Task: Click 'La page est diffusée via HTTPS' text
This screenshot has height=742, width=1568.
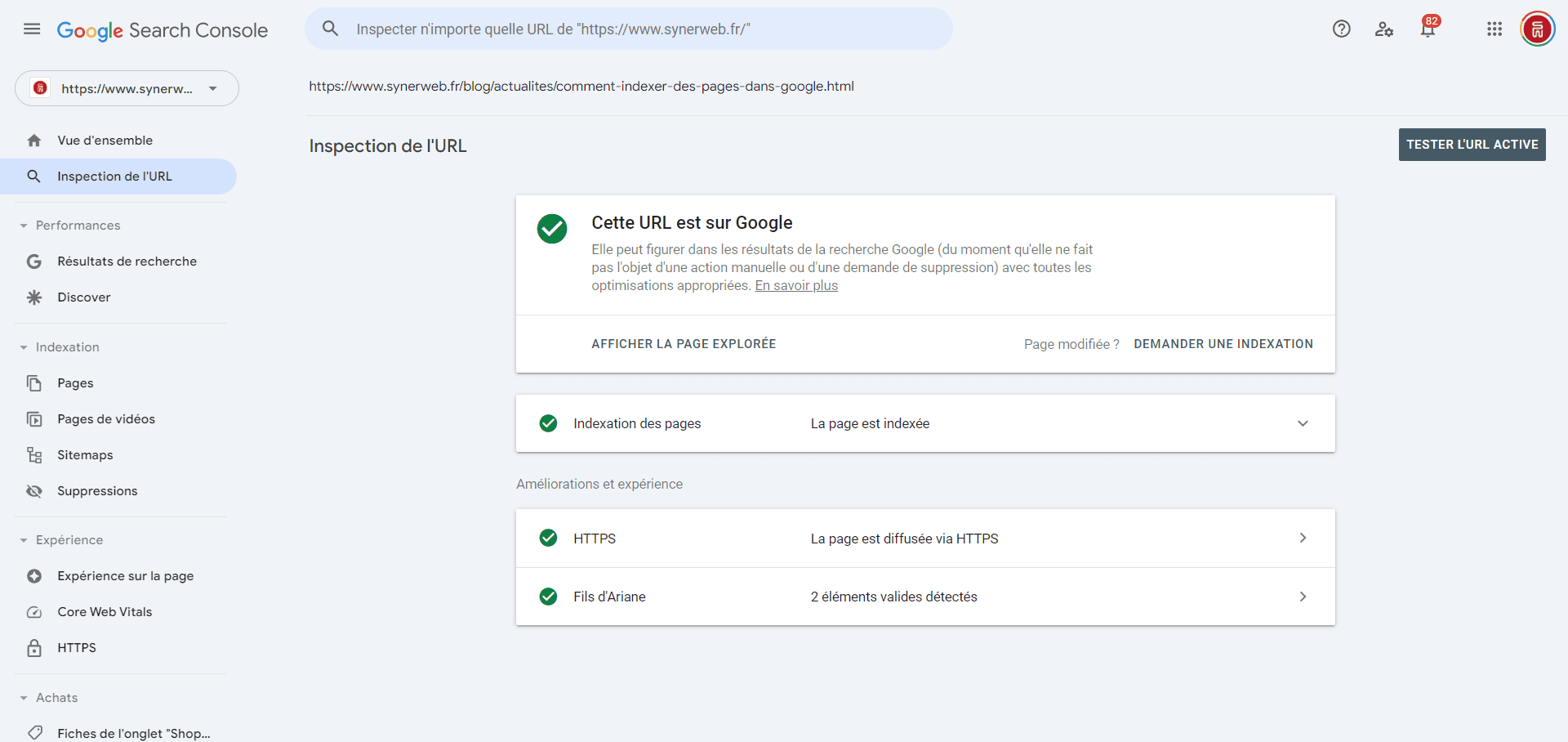Action: click(904, 539)
